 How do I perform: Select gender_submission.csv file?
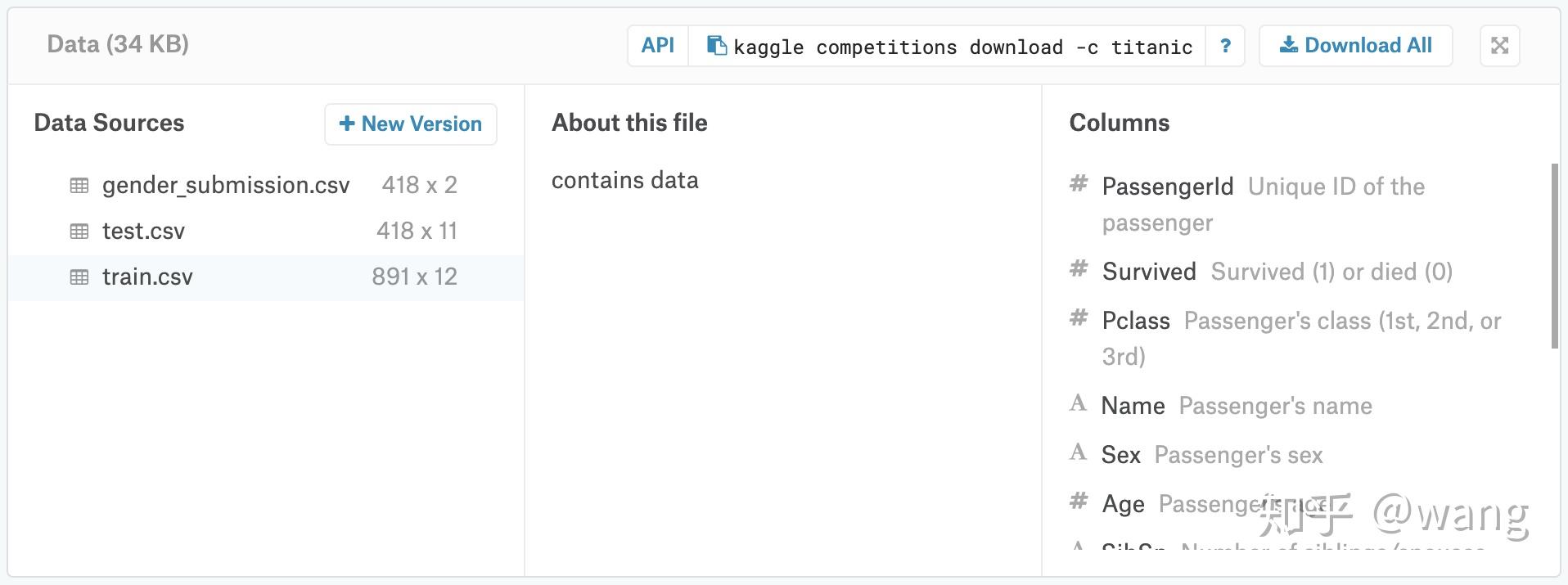tap(226, 186)
